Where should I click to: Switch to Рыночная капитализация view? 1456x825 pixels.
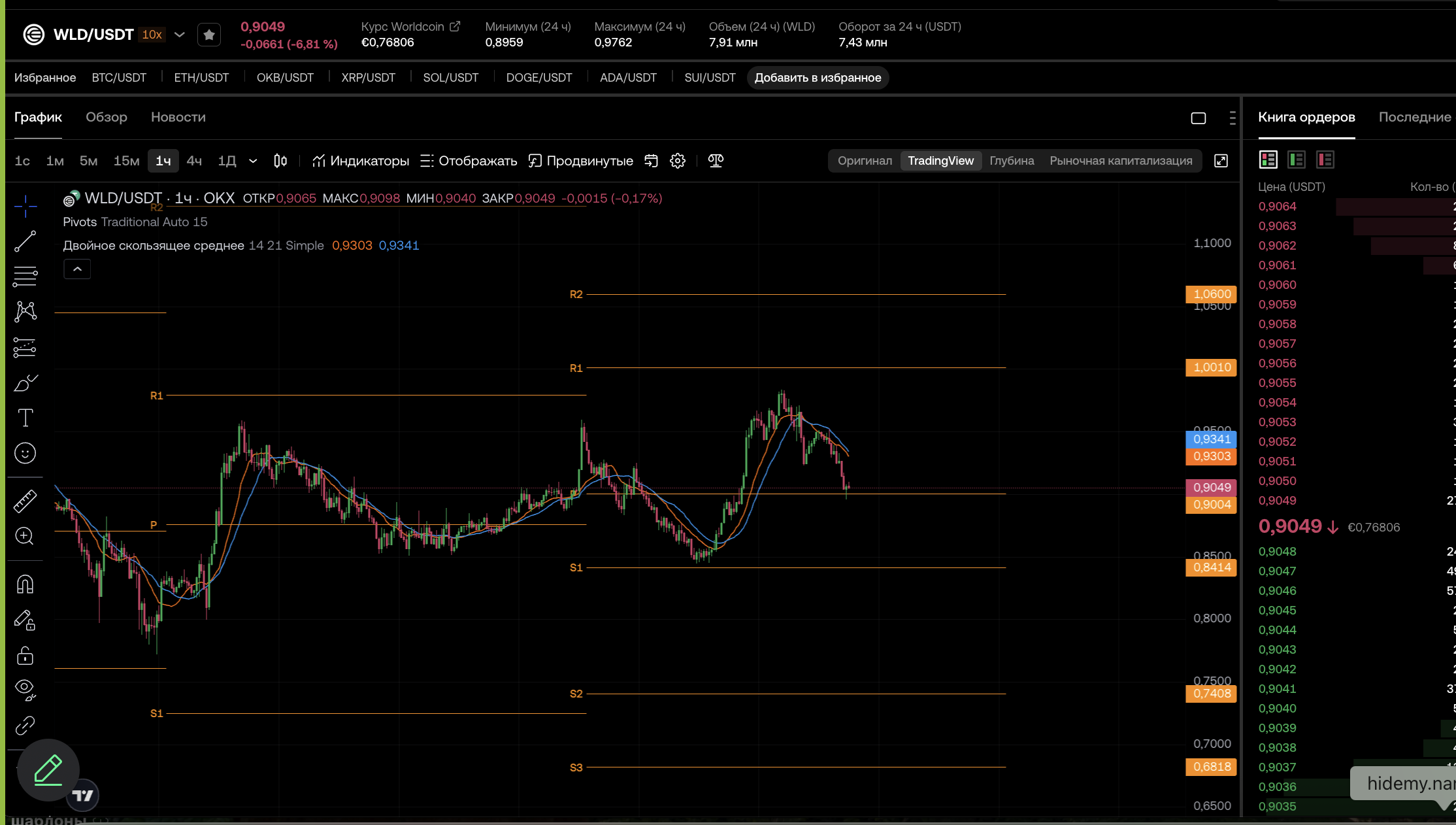pyautogui.click(x=1121, y=161)
